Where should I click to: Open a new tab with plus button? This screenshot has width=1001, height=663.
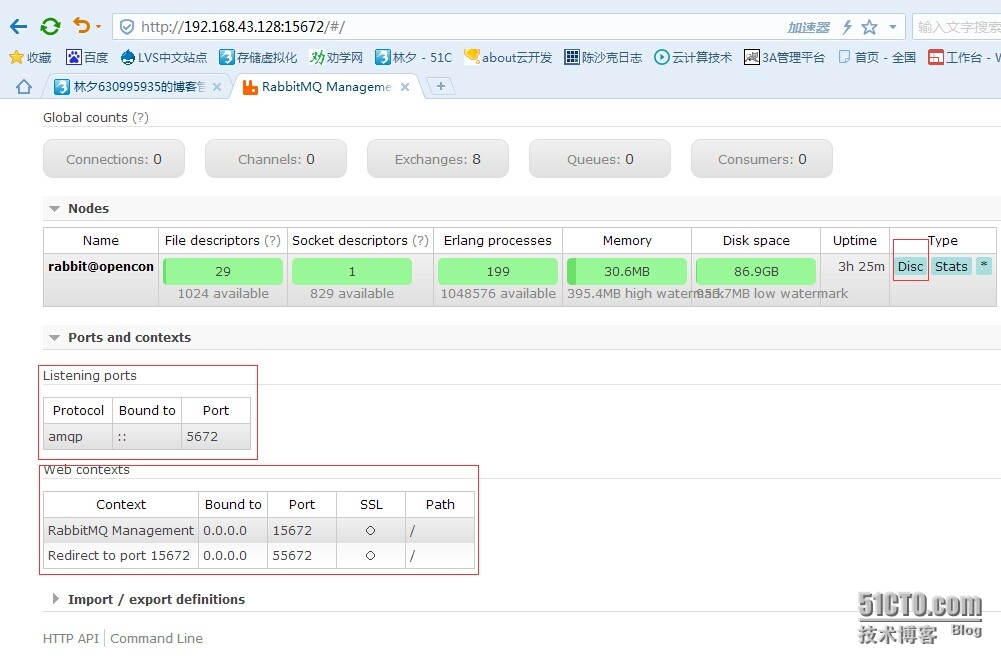coord(440,86)
